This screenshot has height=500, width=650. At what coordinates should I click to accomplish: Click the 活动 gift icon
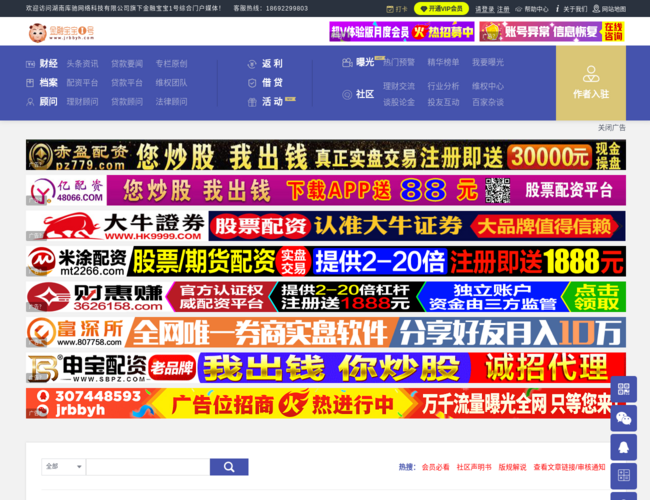[x=252, y=102]
